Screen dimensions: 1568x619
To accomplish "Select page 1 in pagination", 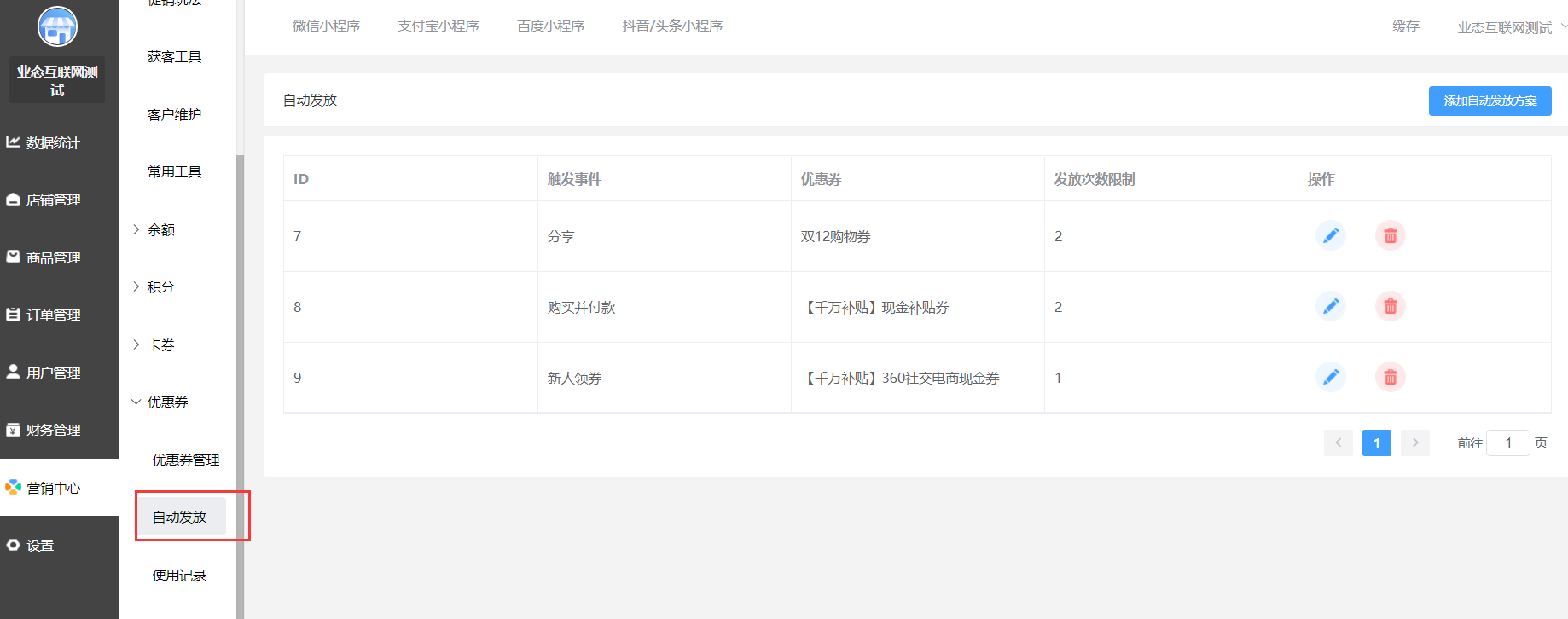I will click(x=1377, y=443).
